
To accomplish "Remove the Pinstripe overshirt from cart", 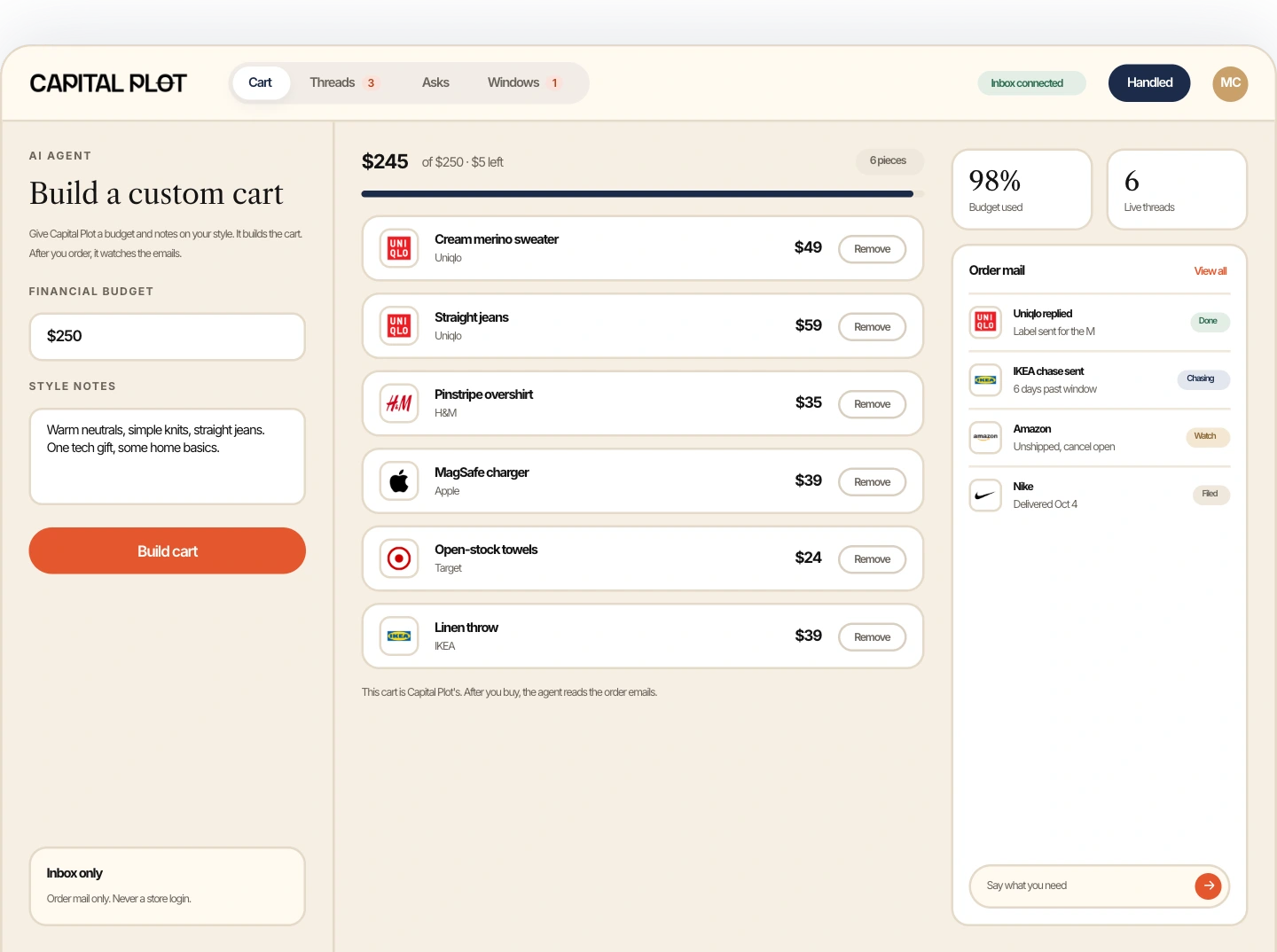I will pyautogui.click(x=872, y=404).
